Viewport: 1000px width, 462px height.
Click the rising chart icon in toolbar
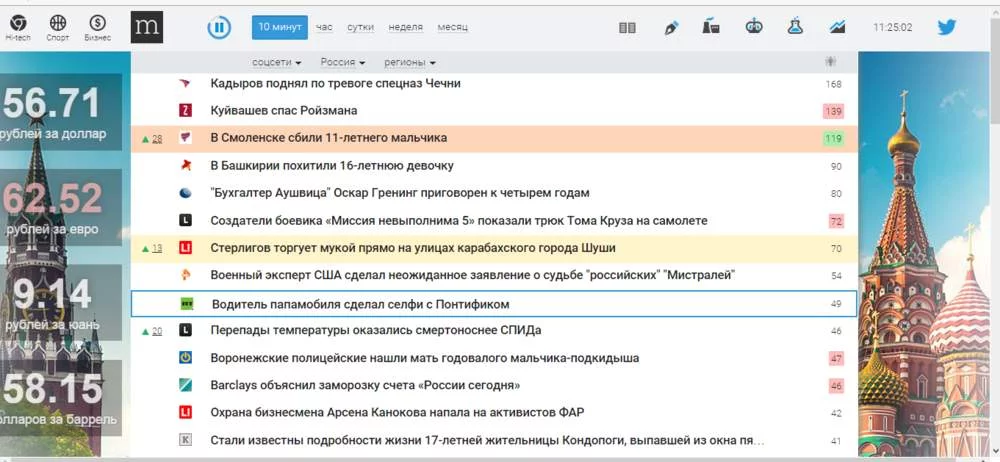pyautogui.click(x=837, y=28)
